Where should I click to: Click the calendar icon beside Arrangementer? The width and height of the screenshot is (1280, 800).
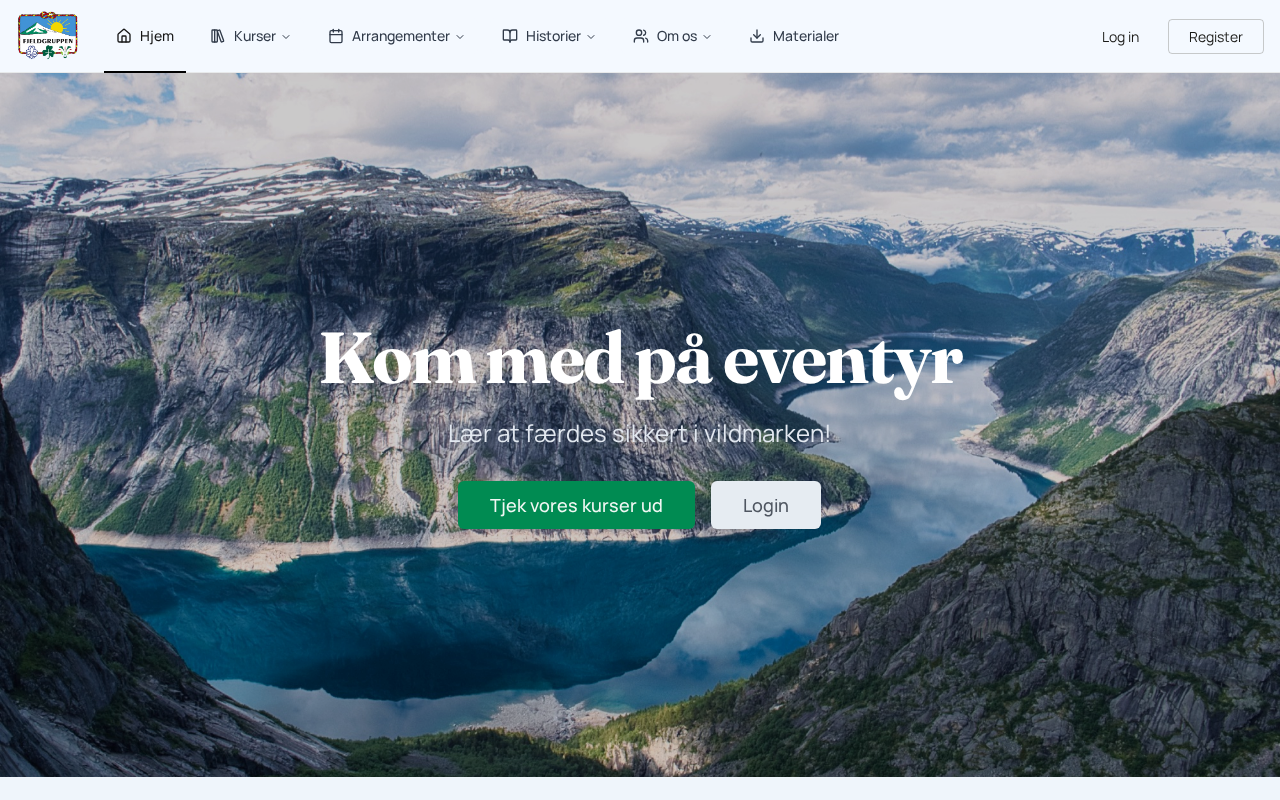336,36
